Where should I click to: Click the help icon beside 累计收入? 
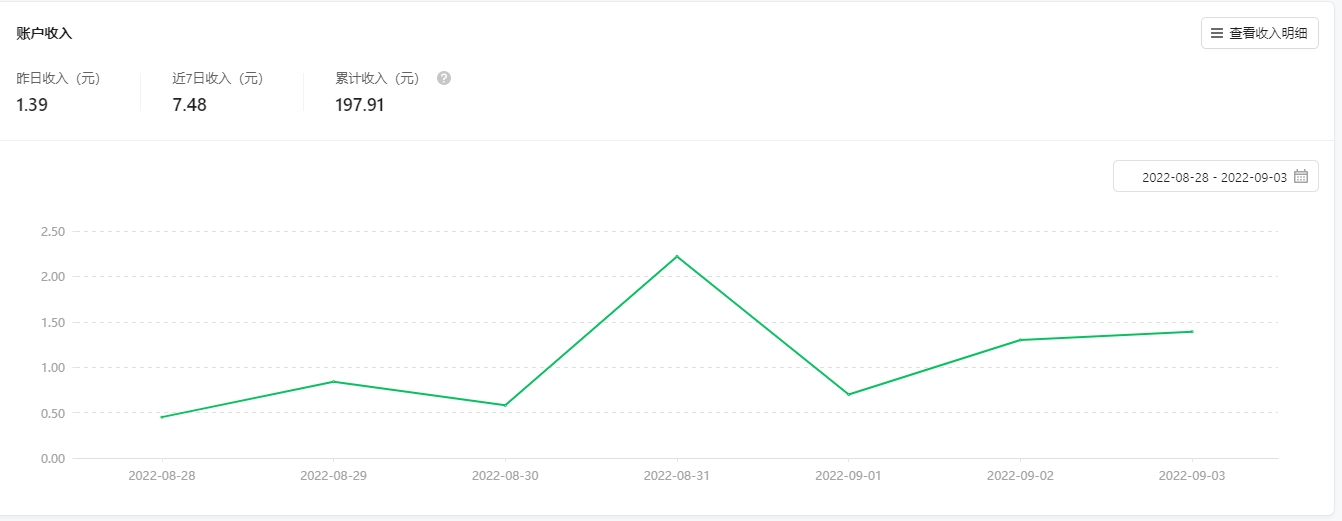(444, 78)
